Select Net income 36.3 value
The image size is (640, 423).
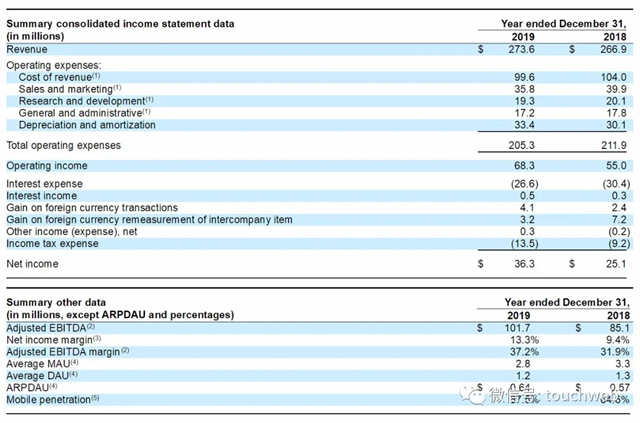524,264
